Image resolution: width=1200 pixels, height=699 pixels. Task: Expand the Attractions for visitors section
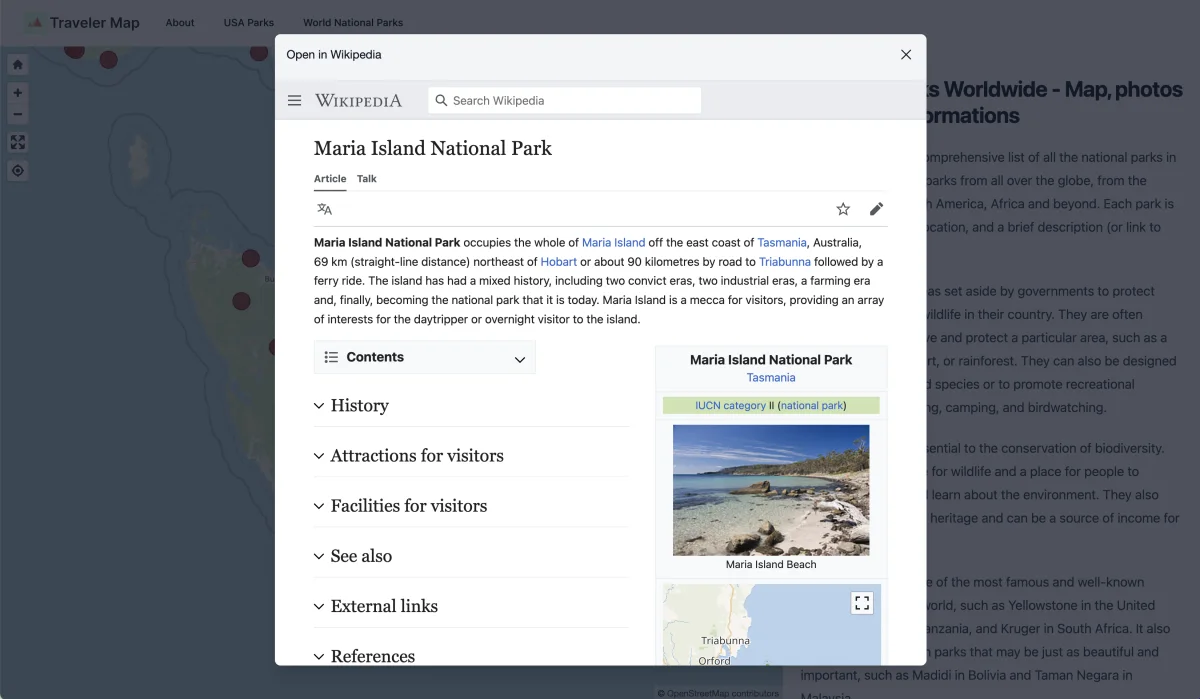(x=471, y=455)
